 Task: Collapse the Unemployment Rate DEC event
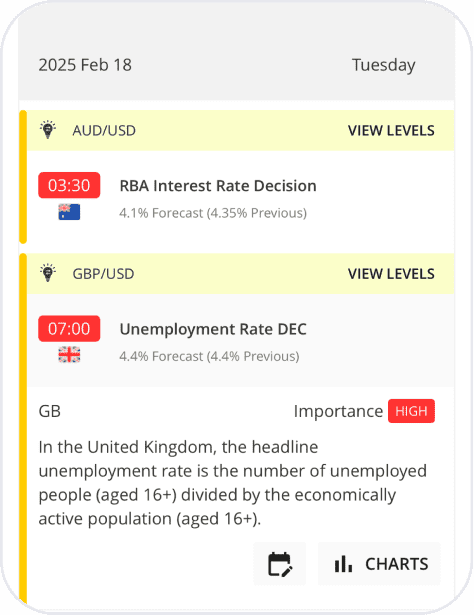tap(240, 340)
